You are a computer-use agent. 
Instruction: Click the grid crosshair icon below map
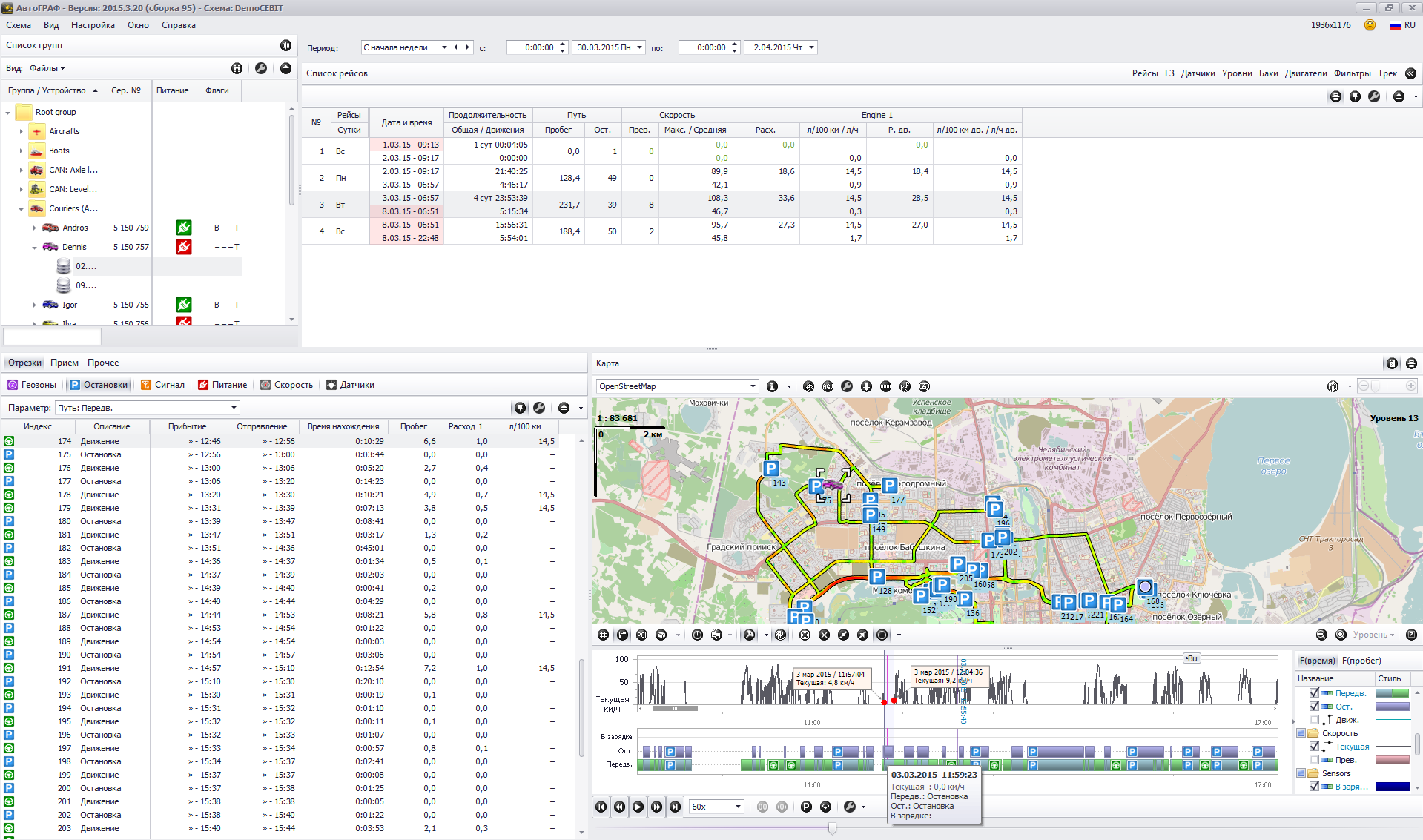coord(603,635)
